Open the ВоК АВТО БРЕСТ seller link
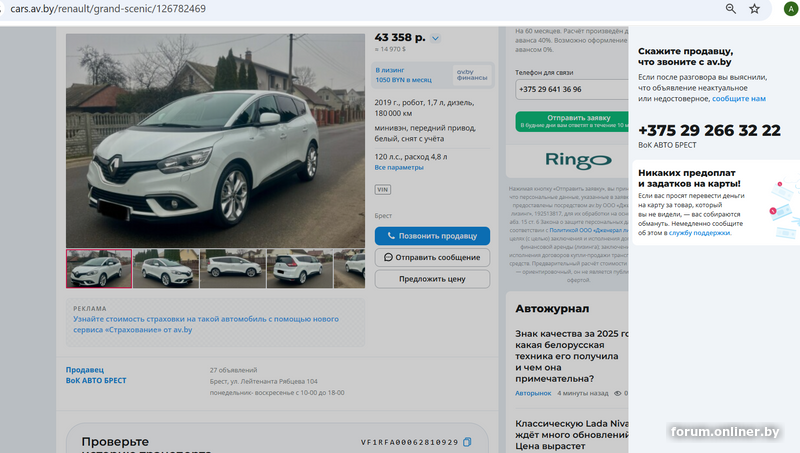This screenshot has height=453, width=800. tap(96, 381)
